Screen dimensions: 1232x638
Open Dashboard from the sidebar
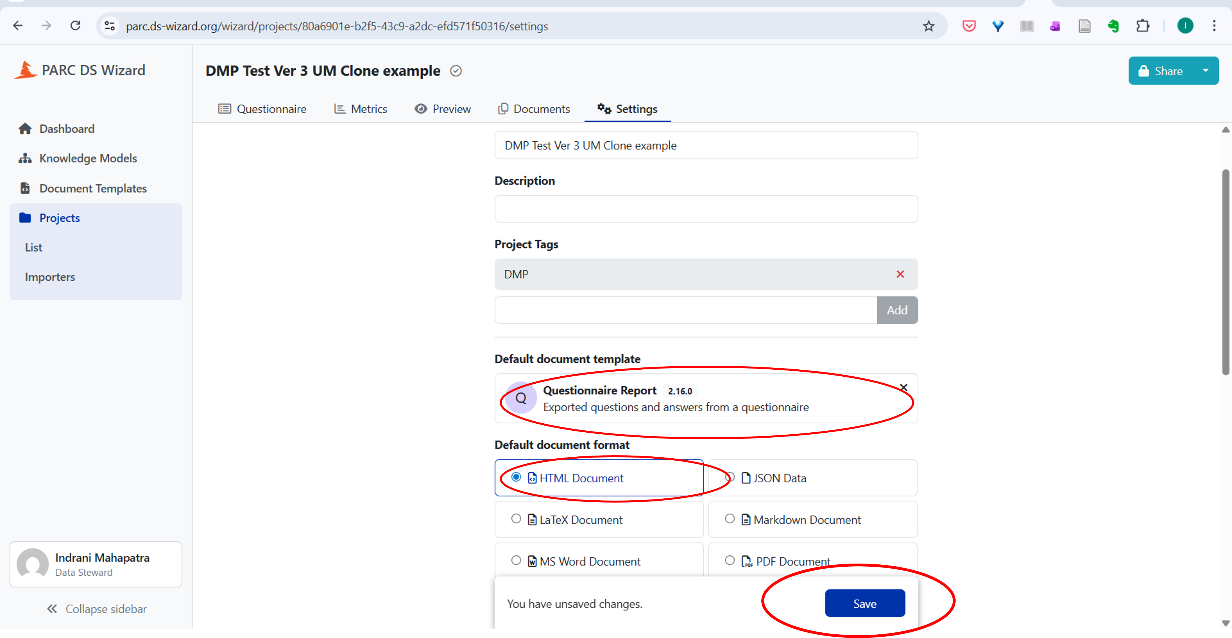[x=66, y=129]
